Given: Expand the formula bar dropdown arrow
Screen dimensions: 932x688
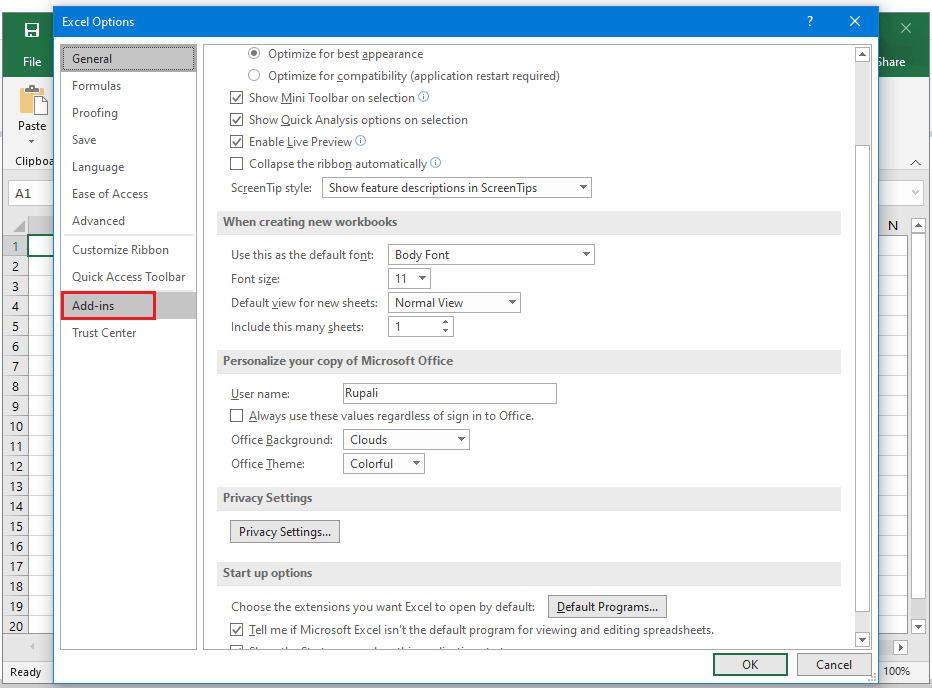Looking at the screenshot, I should click(915, 193).
